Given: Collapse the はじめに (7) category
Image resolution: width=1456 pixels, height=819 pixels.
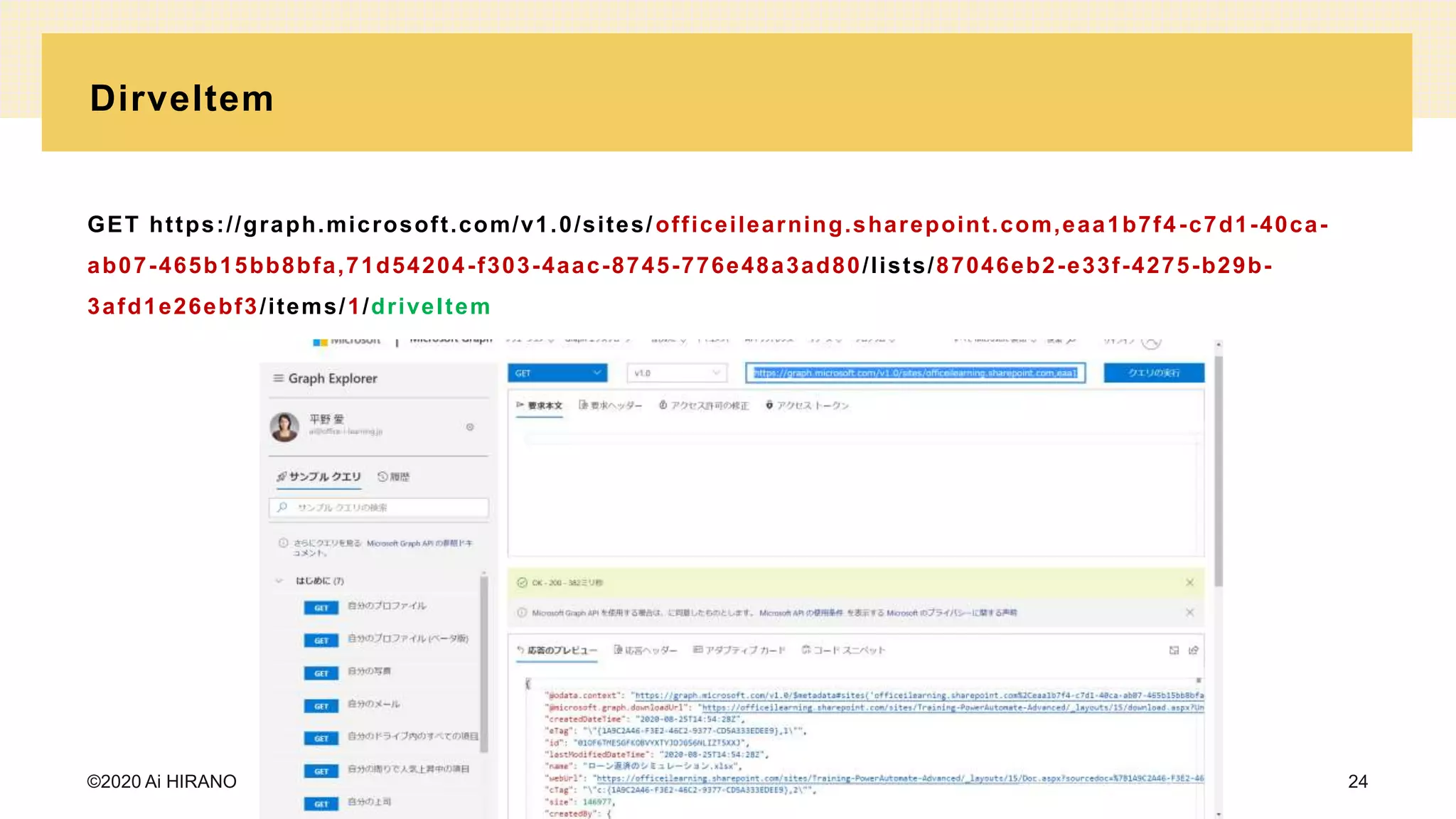Looking at the screenshot, I should pyautogui.click(x=279, y=581).
